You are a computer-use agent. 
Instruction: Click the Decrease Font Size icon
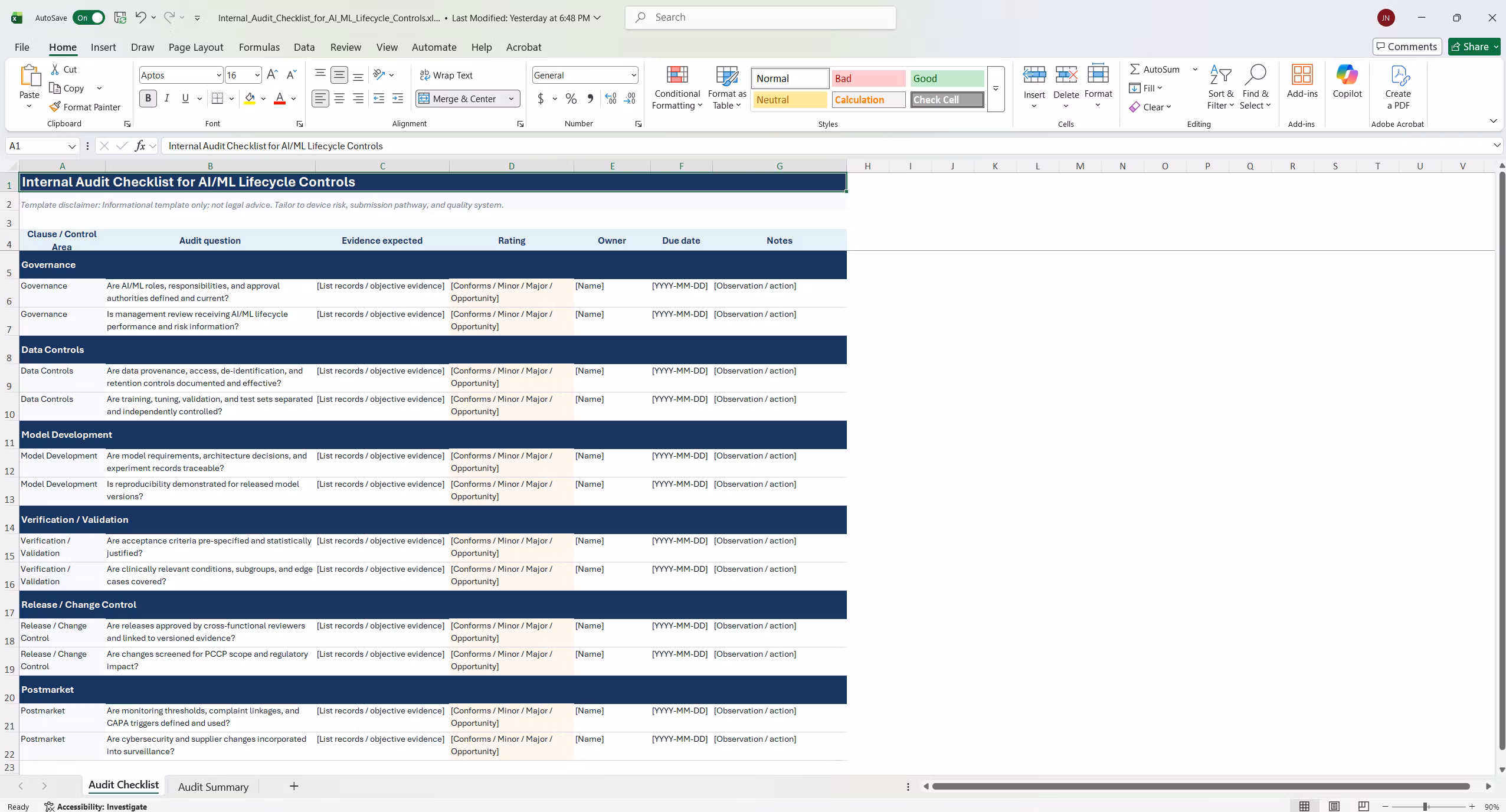point(292,75)
